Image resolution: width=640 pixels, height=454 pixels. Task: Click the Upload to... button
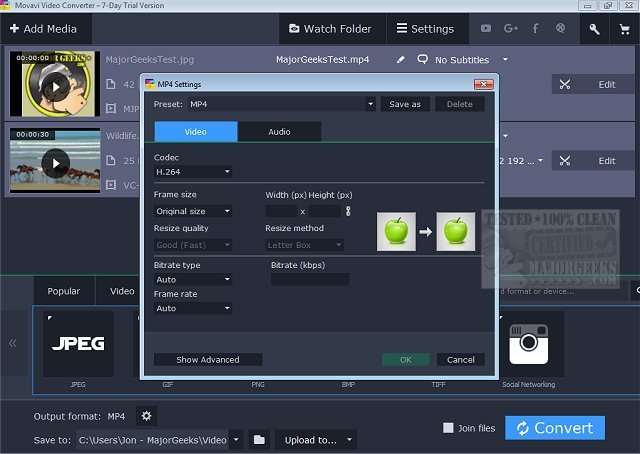[x=310, y=440]
